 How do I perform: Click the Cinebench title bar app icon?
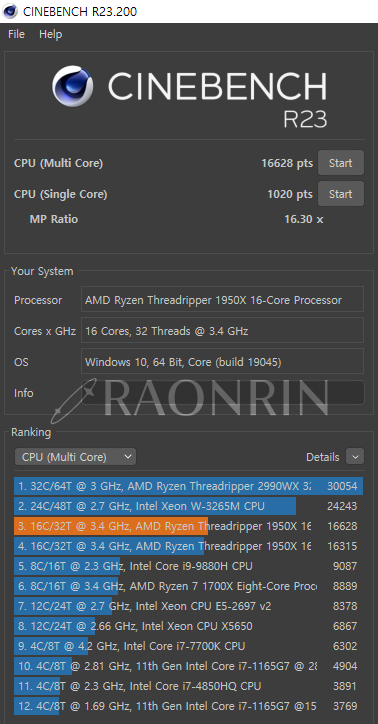pyautogui.click(x=9, y=11)
